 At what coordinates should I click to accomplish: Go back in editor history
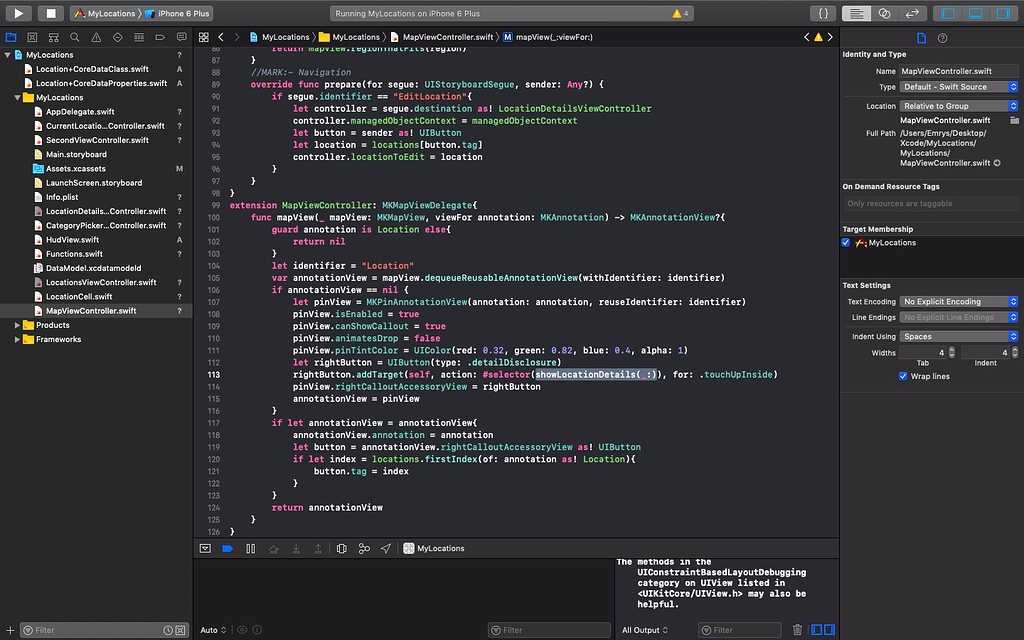(x=221, y=37)
